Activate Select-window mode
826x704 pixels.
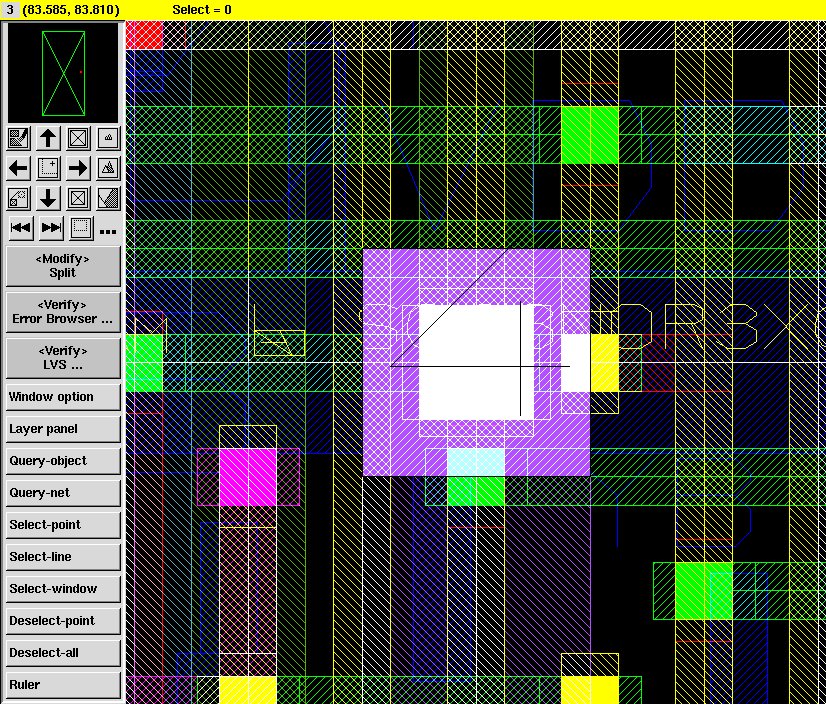click(63, 589)
